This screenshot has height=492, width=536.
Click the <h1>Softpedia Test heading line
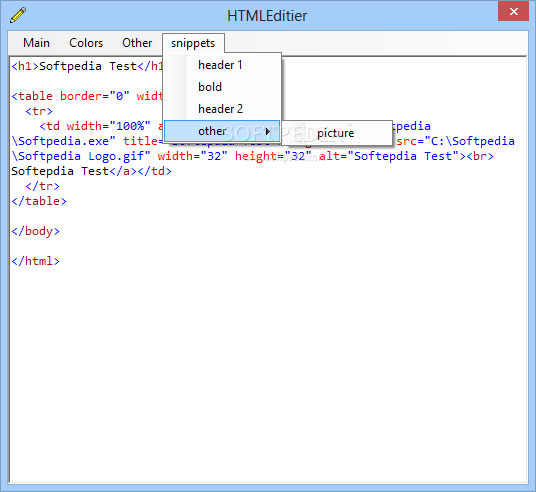click(x=87, y=66)
